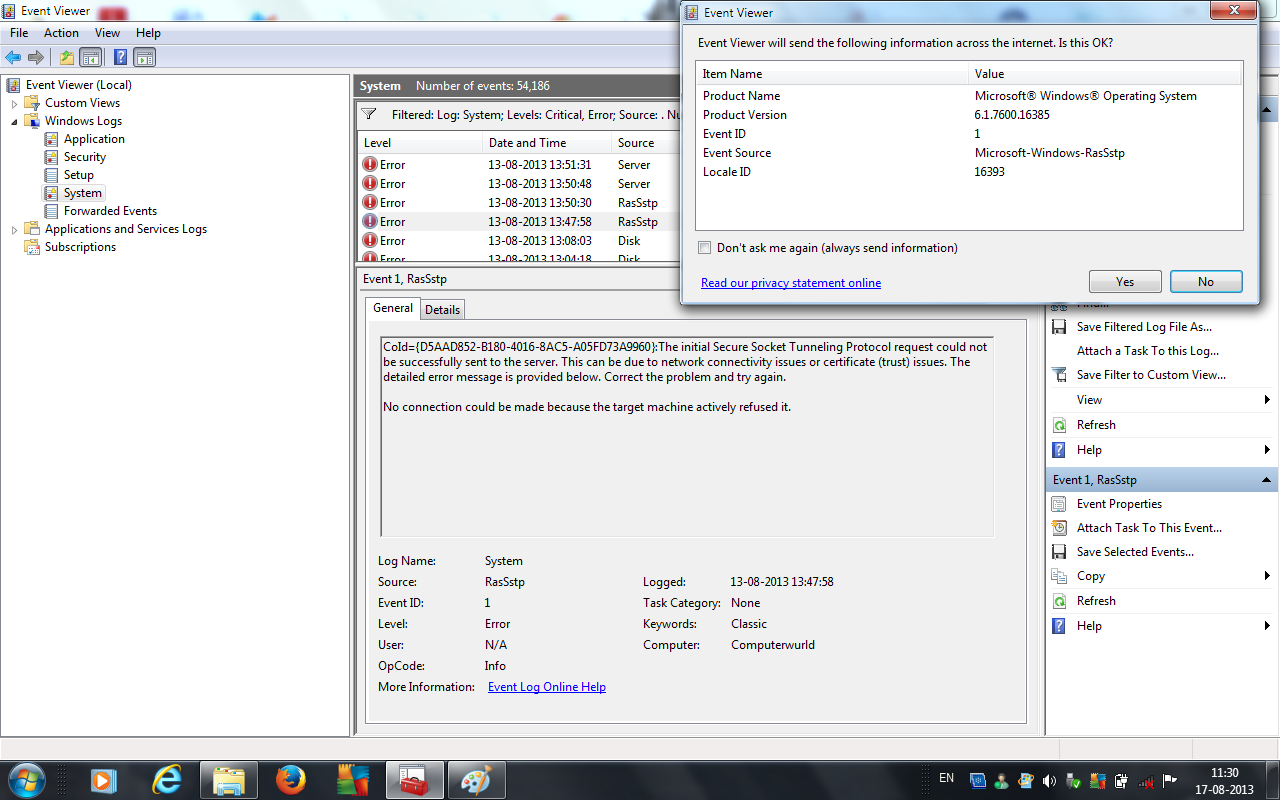Click the network signal tray icon
Screen dimensions: 1280x800
(x=1146, y=781)
